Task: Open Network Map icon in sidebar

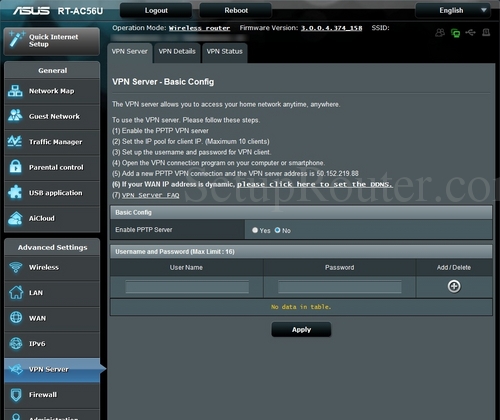Action: [x=15, y=91]
